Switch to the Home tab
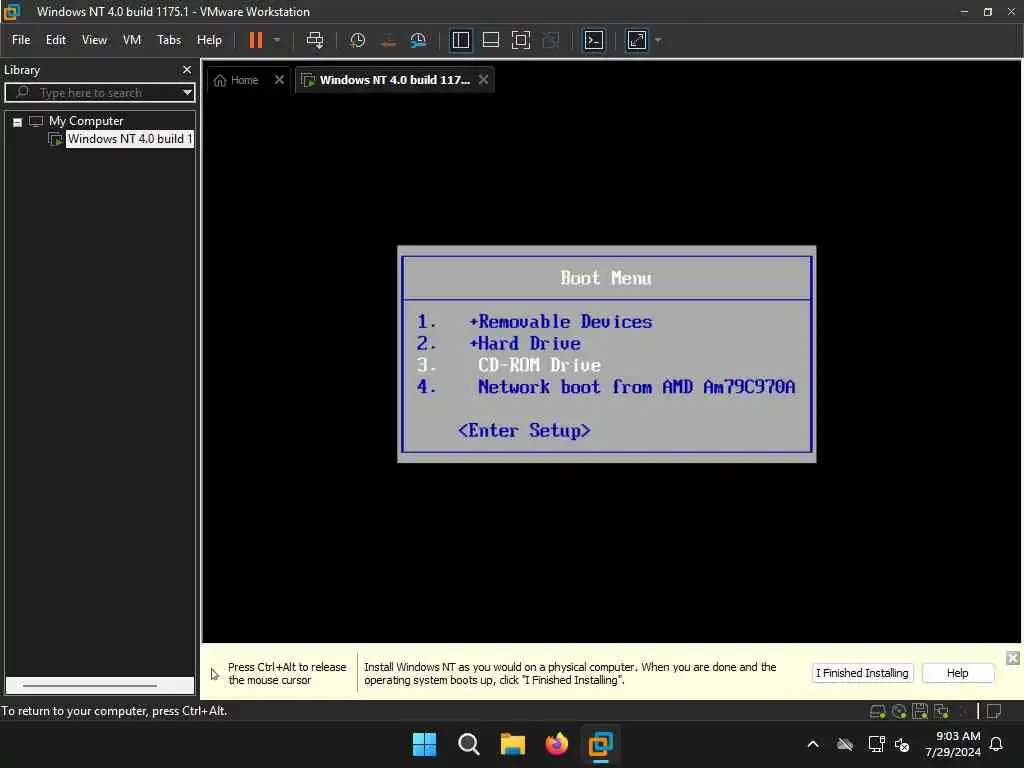This screenshot has height=768, width=1024. tap(236, 80)
